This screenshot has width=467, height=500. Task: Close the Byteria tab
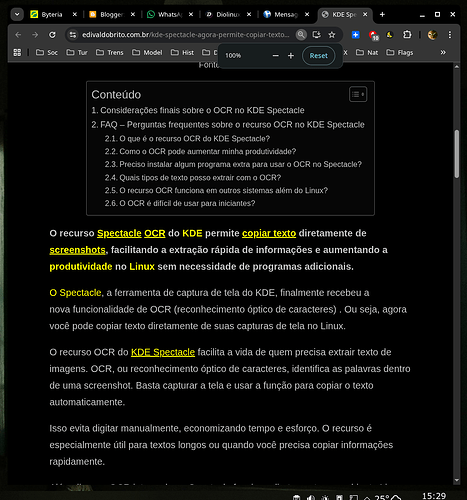coord(75,14)
